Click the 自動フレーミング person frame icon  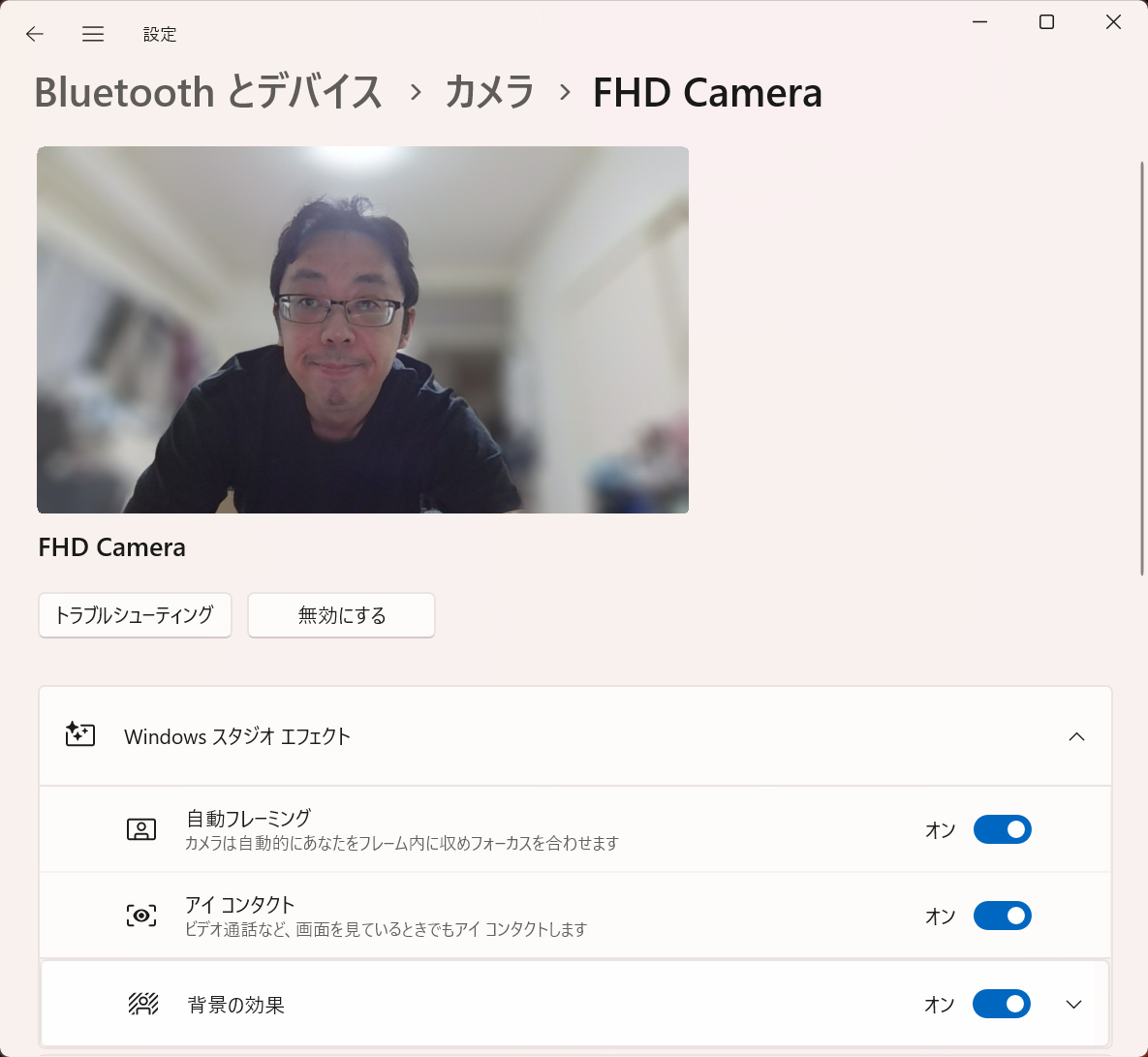tap(141, 829)
